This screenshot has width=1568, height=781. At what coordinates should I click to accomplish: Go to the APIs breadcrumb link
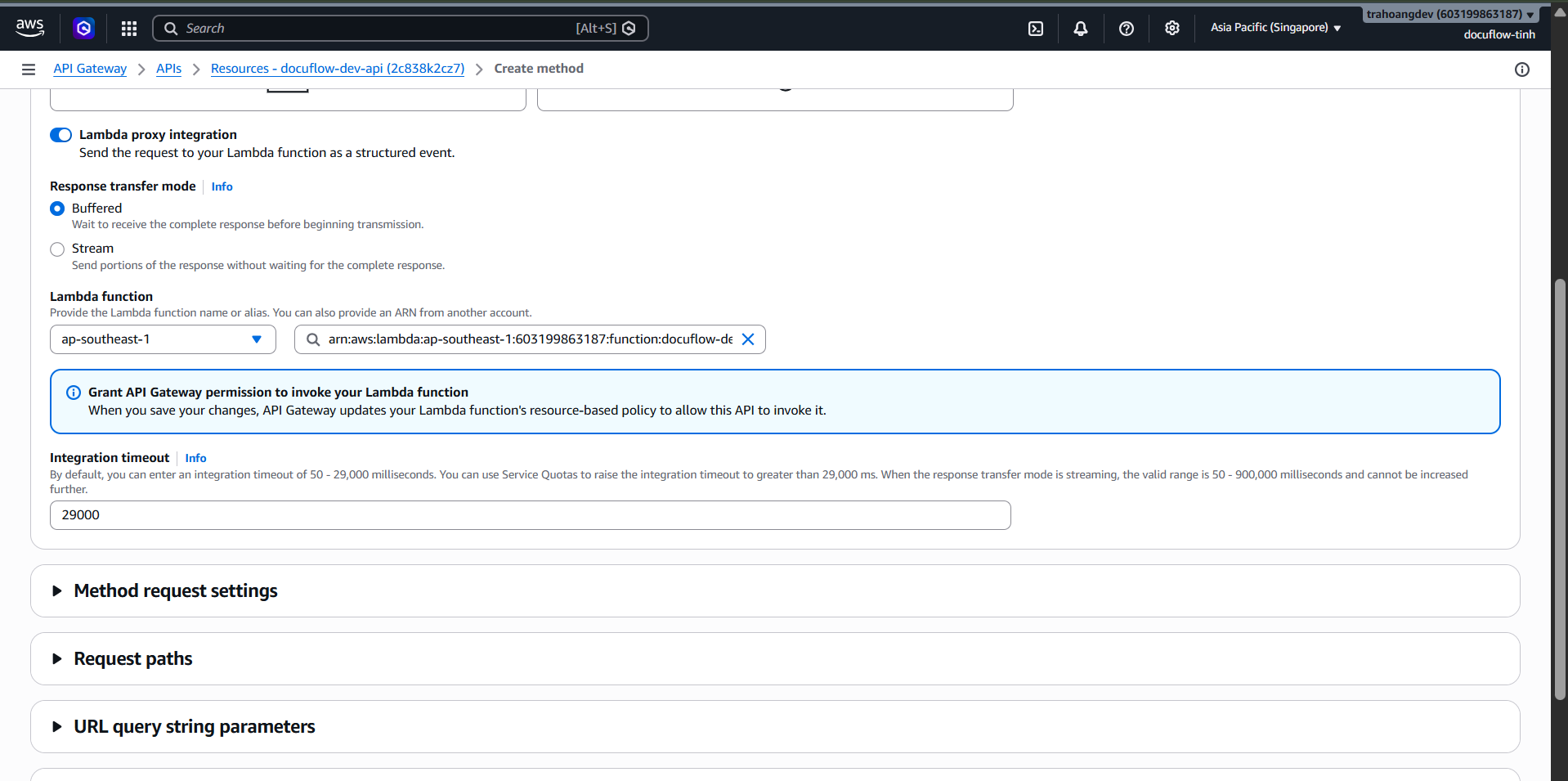(168, 69)
